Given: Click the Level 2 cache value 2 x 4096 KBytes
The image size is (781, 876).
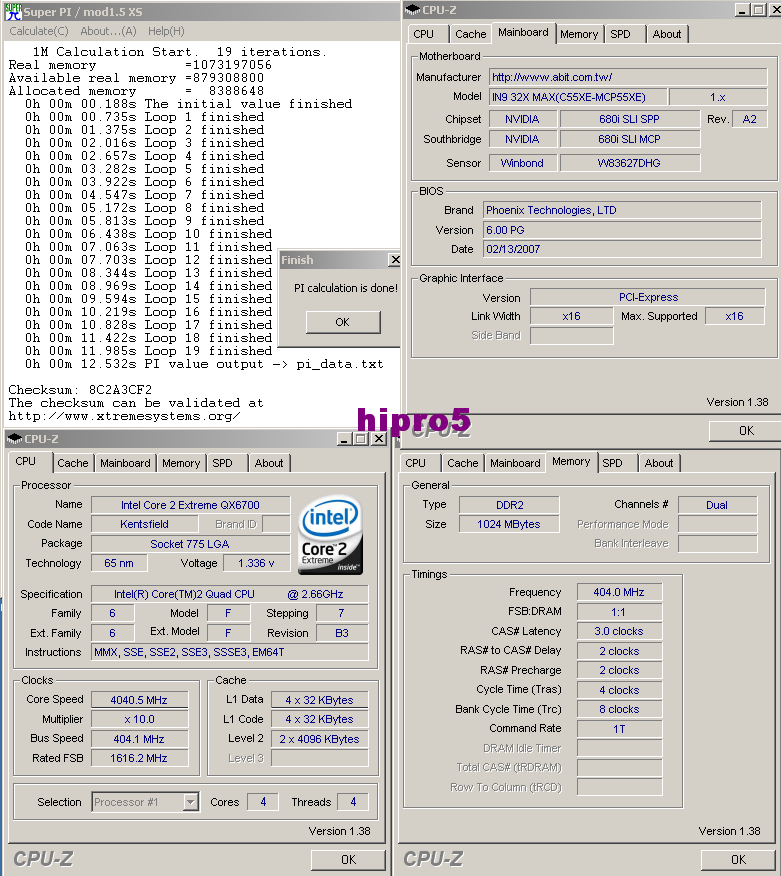Looking at the screenshot, I should point(320,739).
